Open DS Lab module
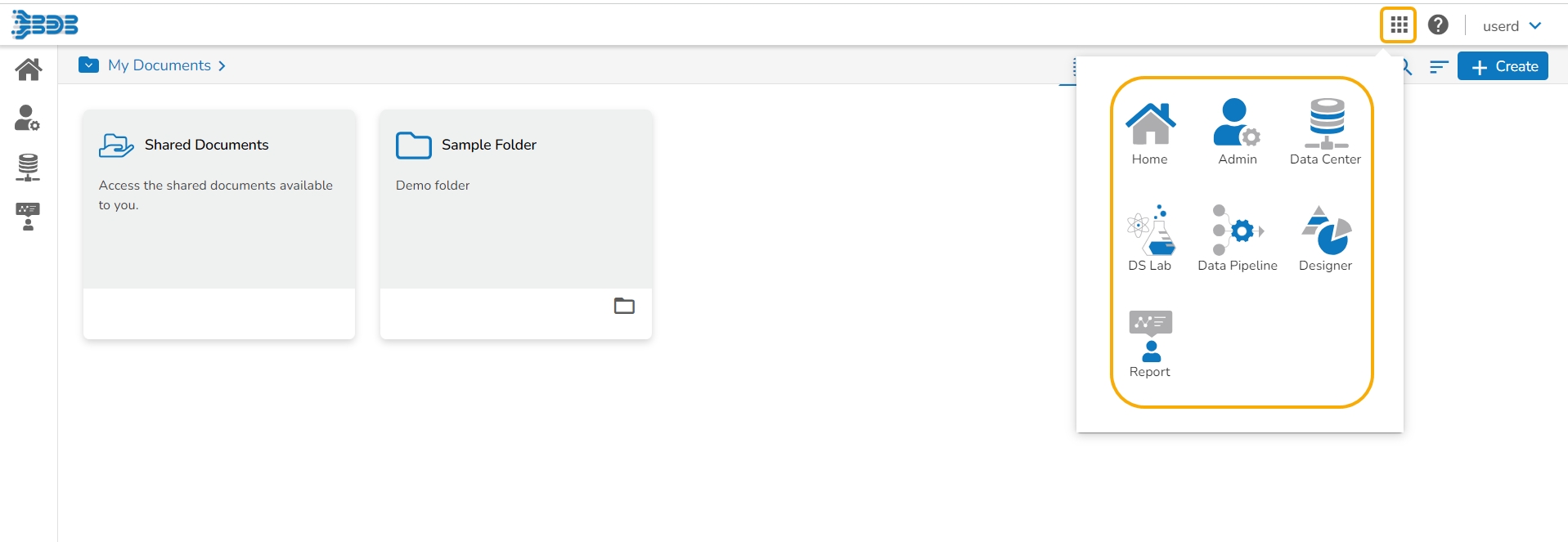Viewport: 1568px width, 542px height. click(1150, 239)
